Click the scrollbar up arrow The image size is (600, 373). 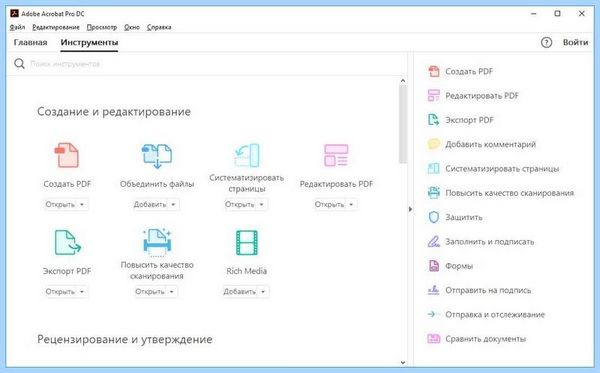pos(403,80)
